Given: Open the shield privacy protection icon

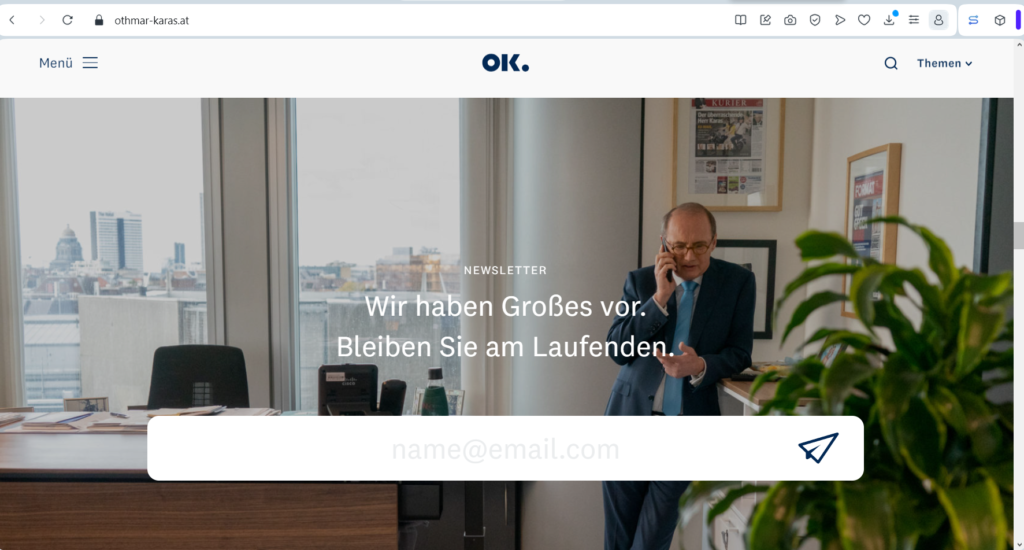Looking at the screenshot, I should [815, 20].
